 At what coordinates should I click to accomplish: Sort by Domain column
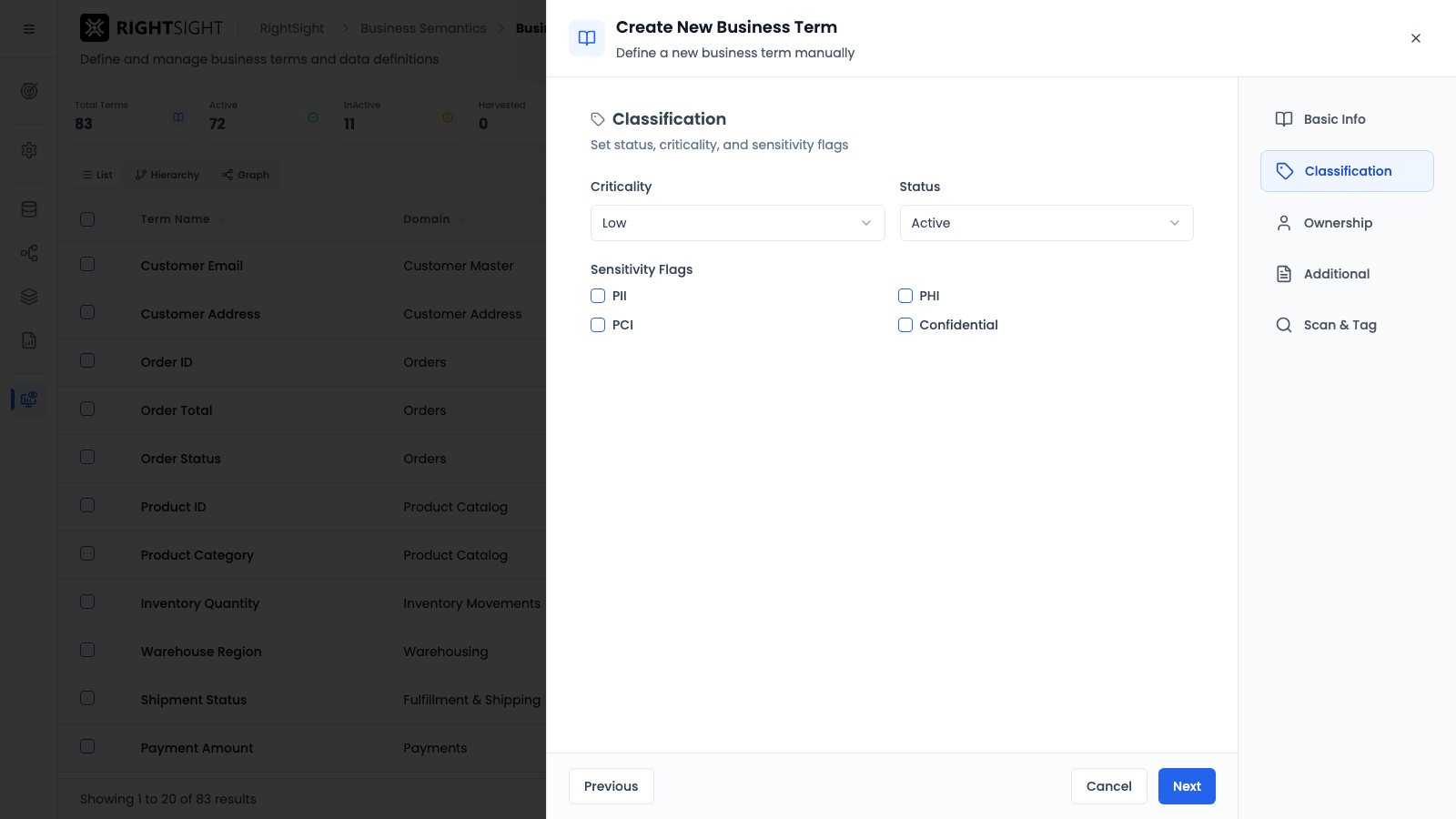pyautogui.click(x=434, y=219)
